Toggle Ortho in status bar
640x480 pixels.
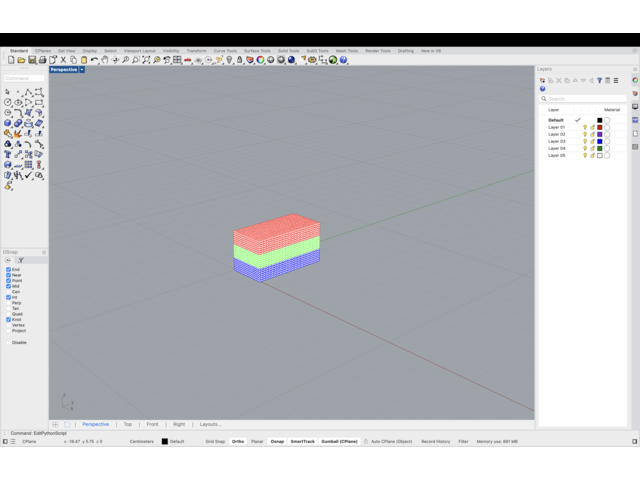pyautogui.click(x=238, y=442)
